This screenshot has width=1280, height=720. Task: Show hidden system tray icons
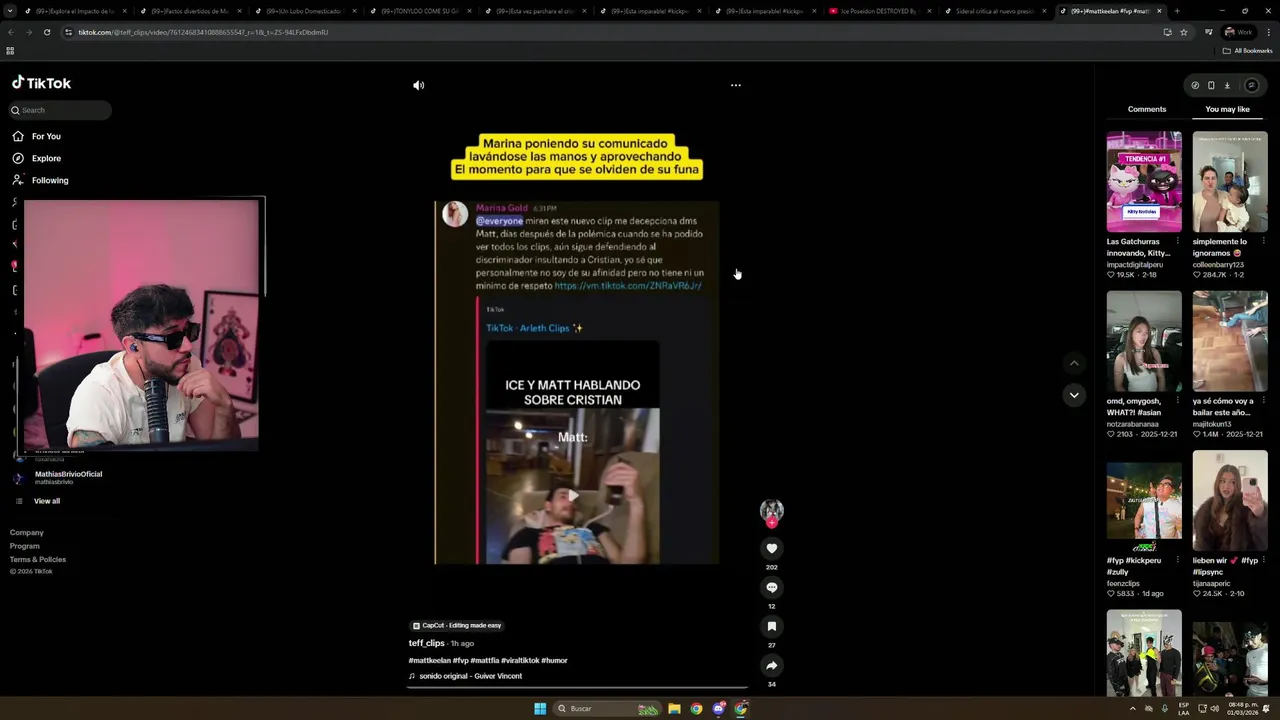point(1133,708)
